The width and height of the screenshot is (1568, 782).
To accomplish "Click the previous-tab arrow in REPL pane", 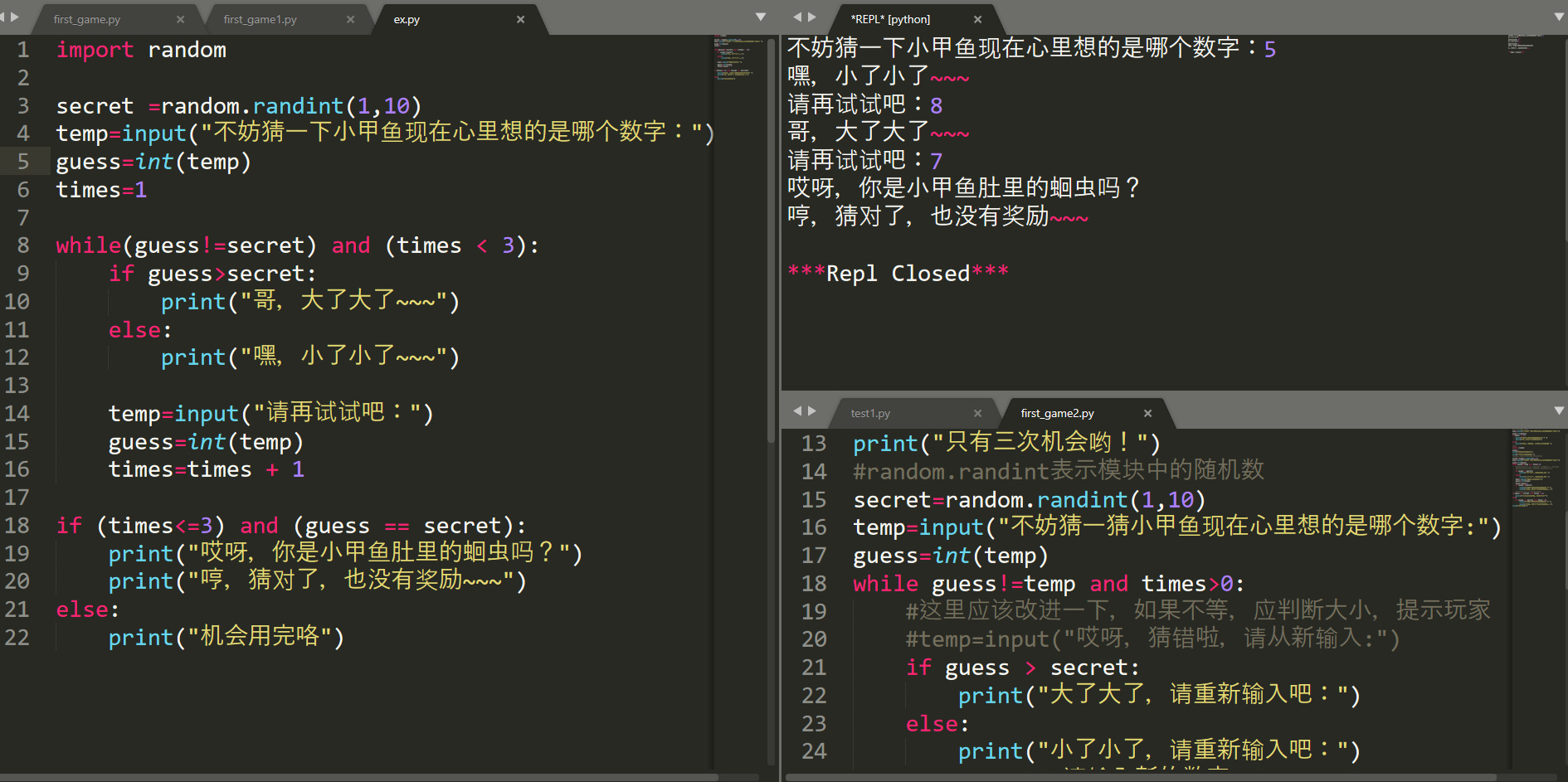I will 797,17.
